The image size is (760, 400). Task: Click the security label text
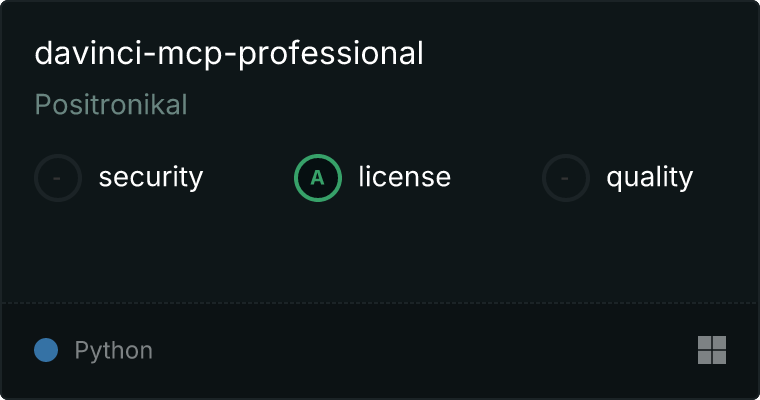point(151,177)
